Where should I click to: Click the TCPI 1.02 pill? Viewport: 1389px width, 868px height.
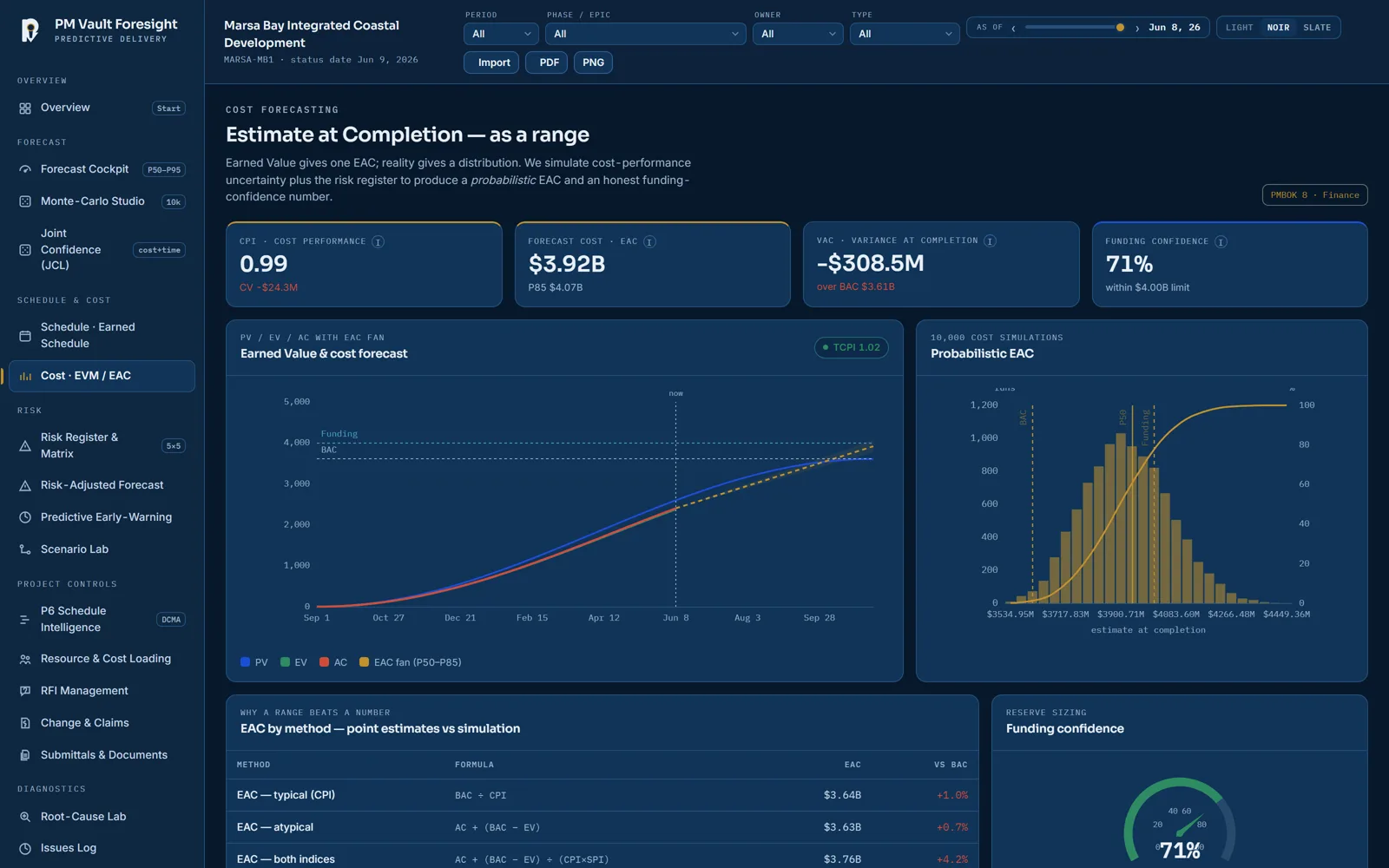point(852,347)
